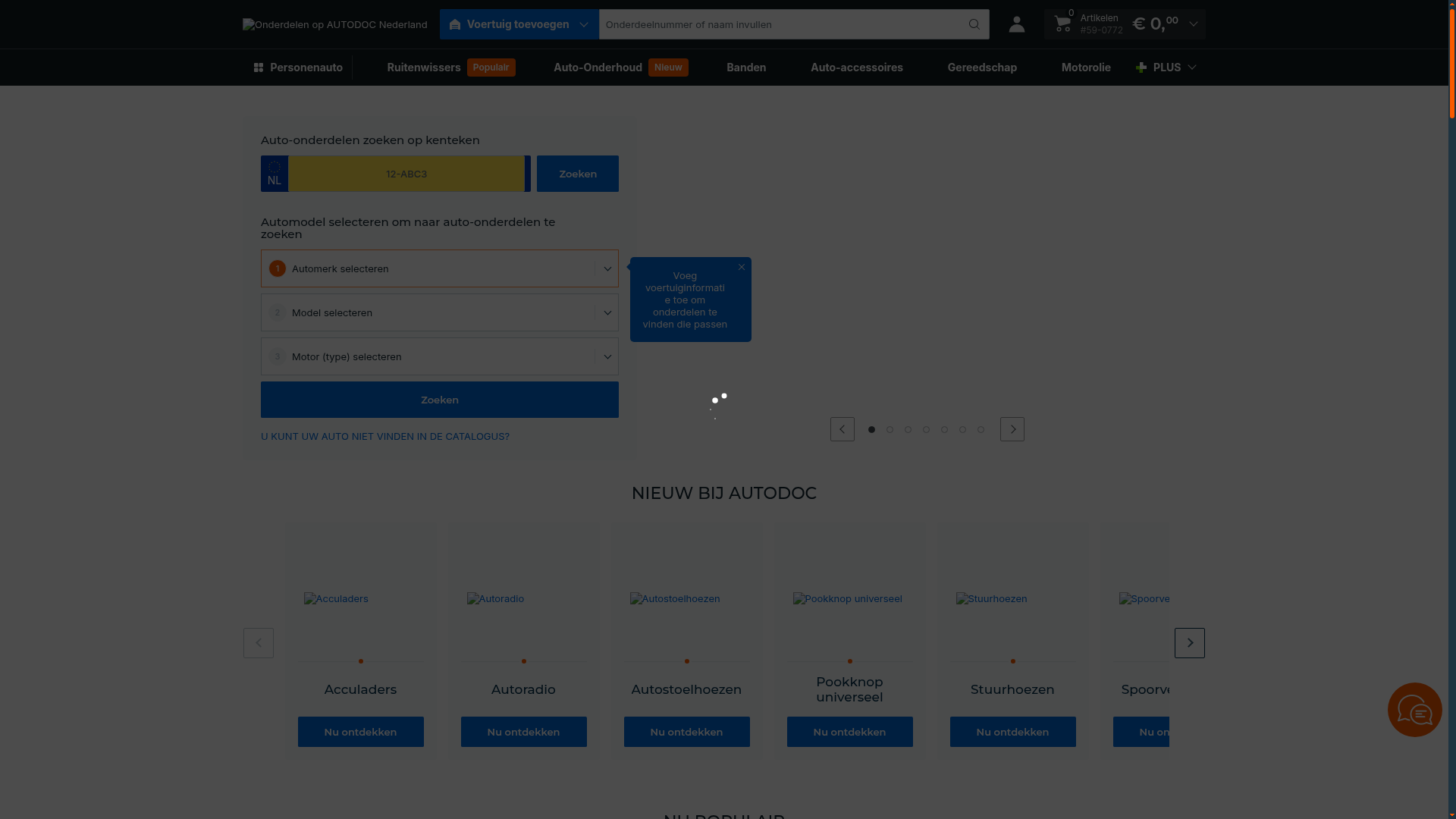Select the first banner carousel dot
The height and width of the screenshot is (819, 1456).
871,429
